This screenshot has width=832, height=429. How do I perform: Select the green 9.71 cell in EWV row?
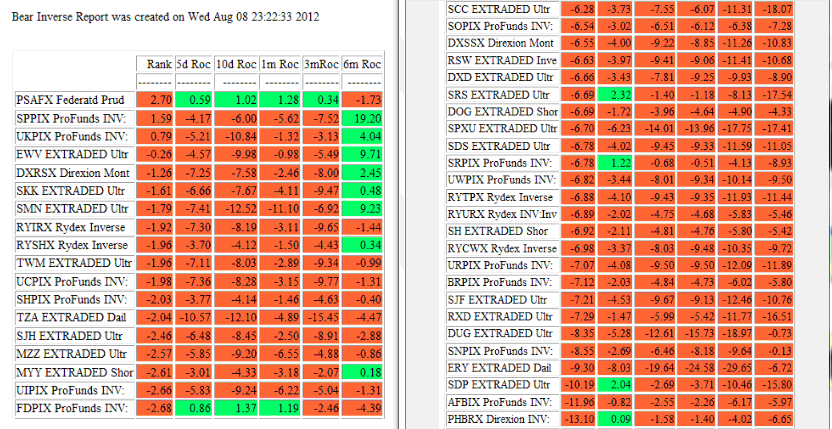[362, 154]
